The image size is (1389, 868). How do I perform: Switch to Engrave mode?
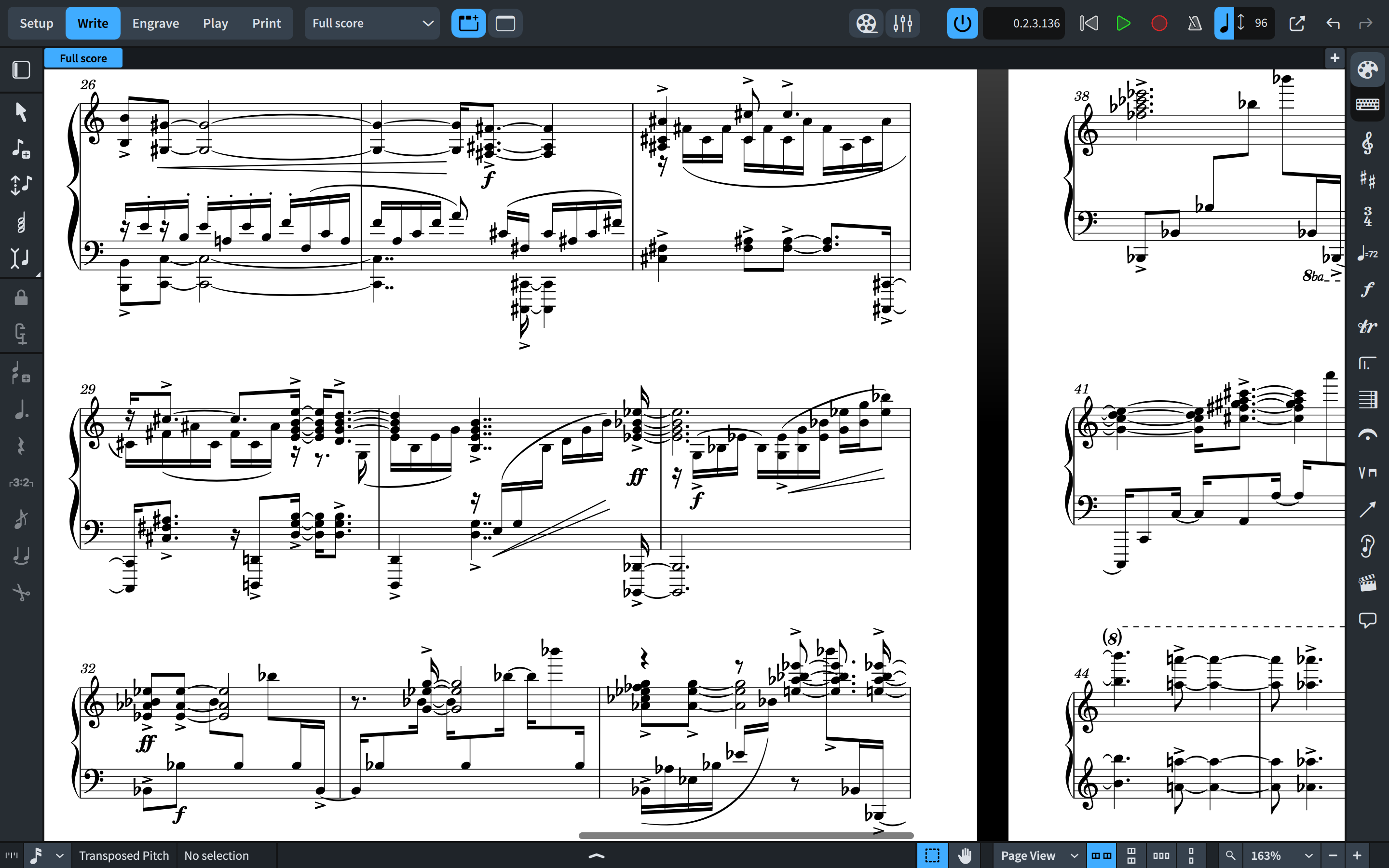(x=156, y=24)
